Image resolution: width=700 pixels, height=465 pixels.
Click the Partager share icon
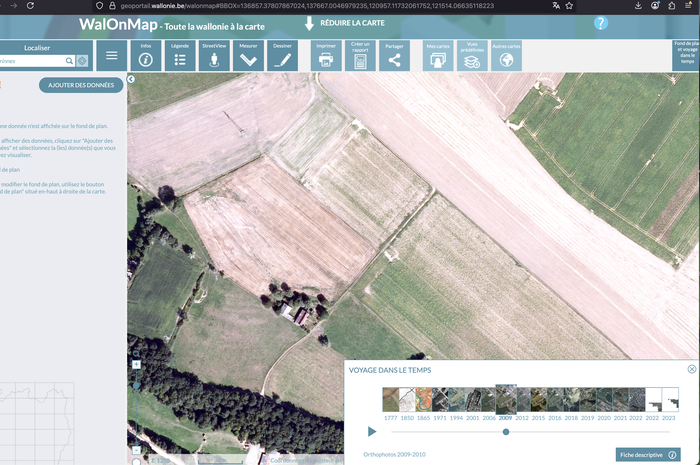(x=394, y=56)
